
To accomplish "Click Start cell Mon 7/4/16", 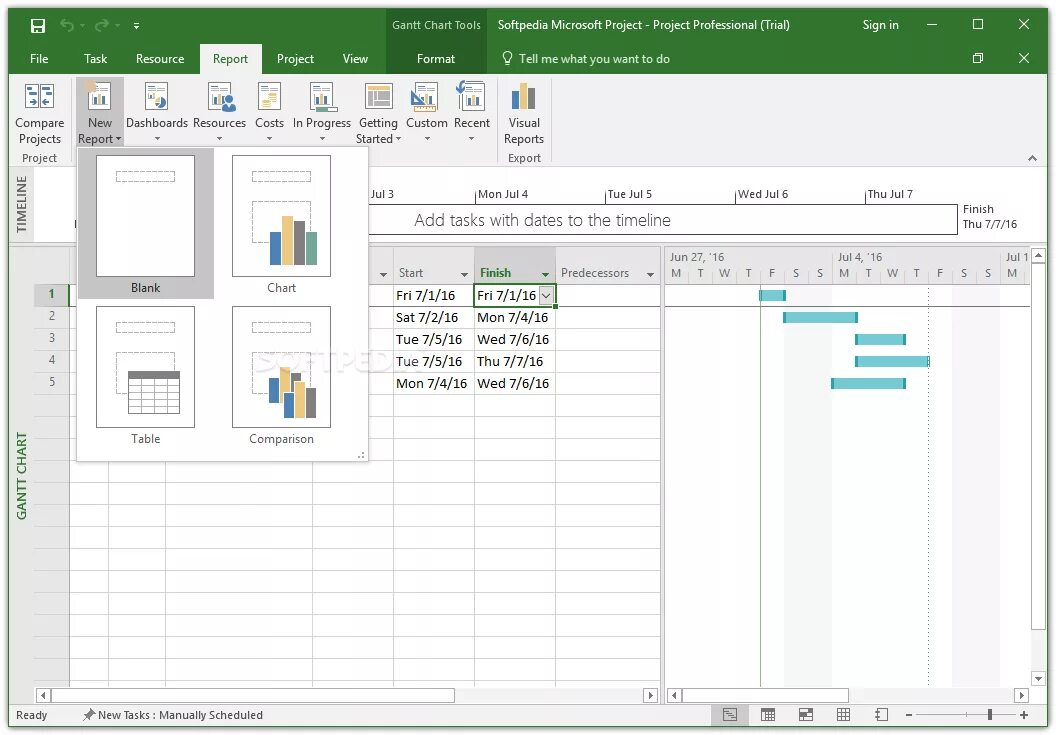I will (x=434, y=383).
